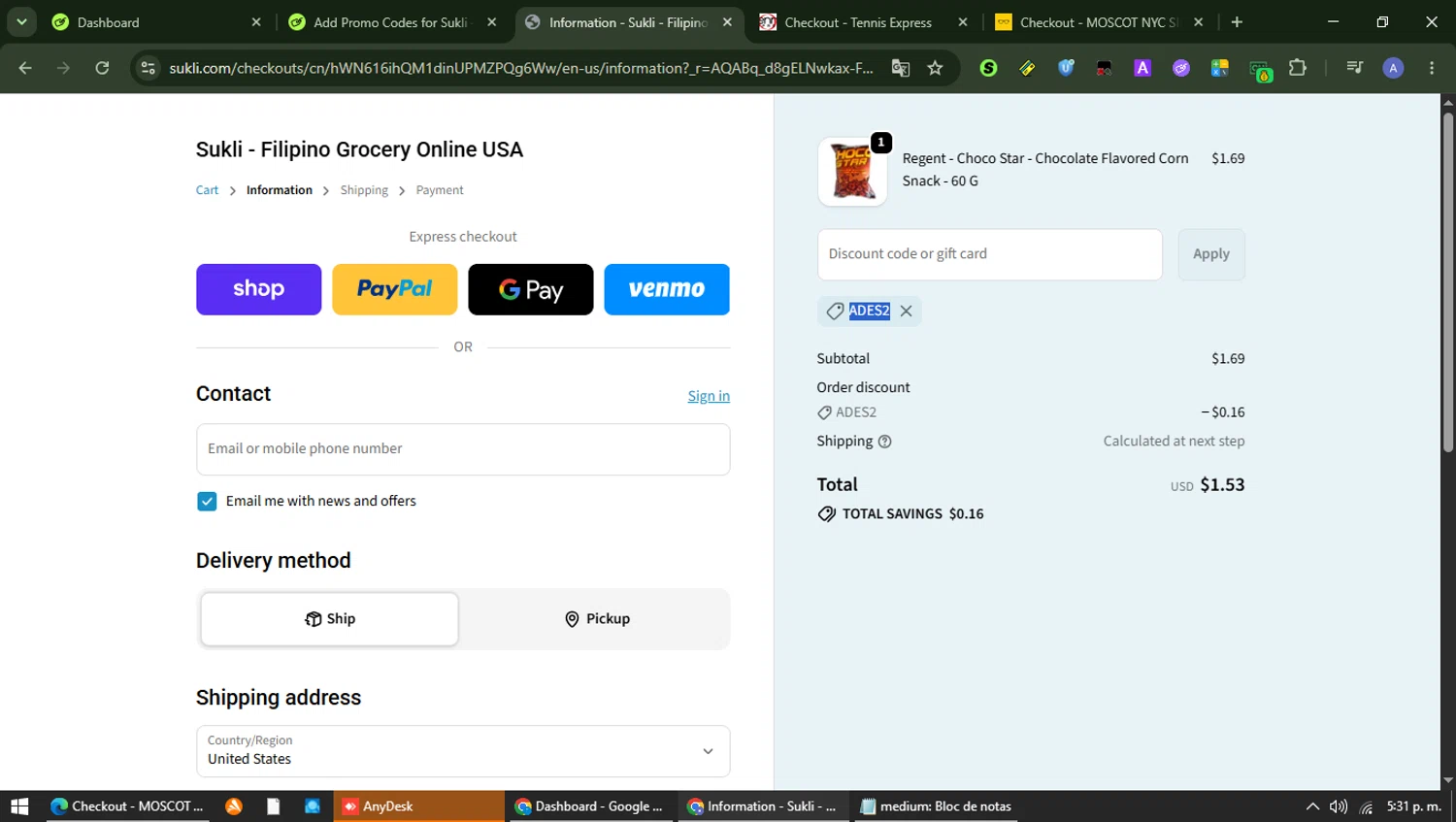Open the purple A extension icon

[x=1142, y=68]
